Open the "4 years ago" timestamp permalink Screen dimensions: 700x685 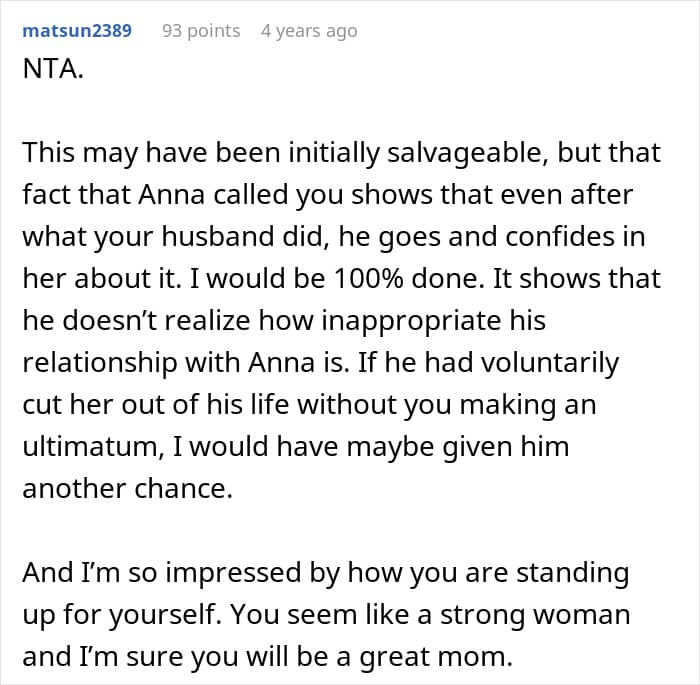308,31
